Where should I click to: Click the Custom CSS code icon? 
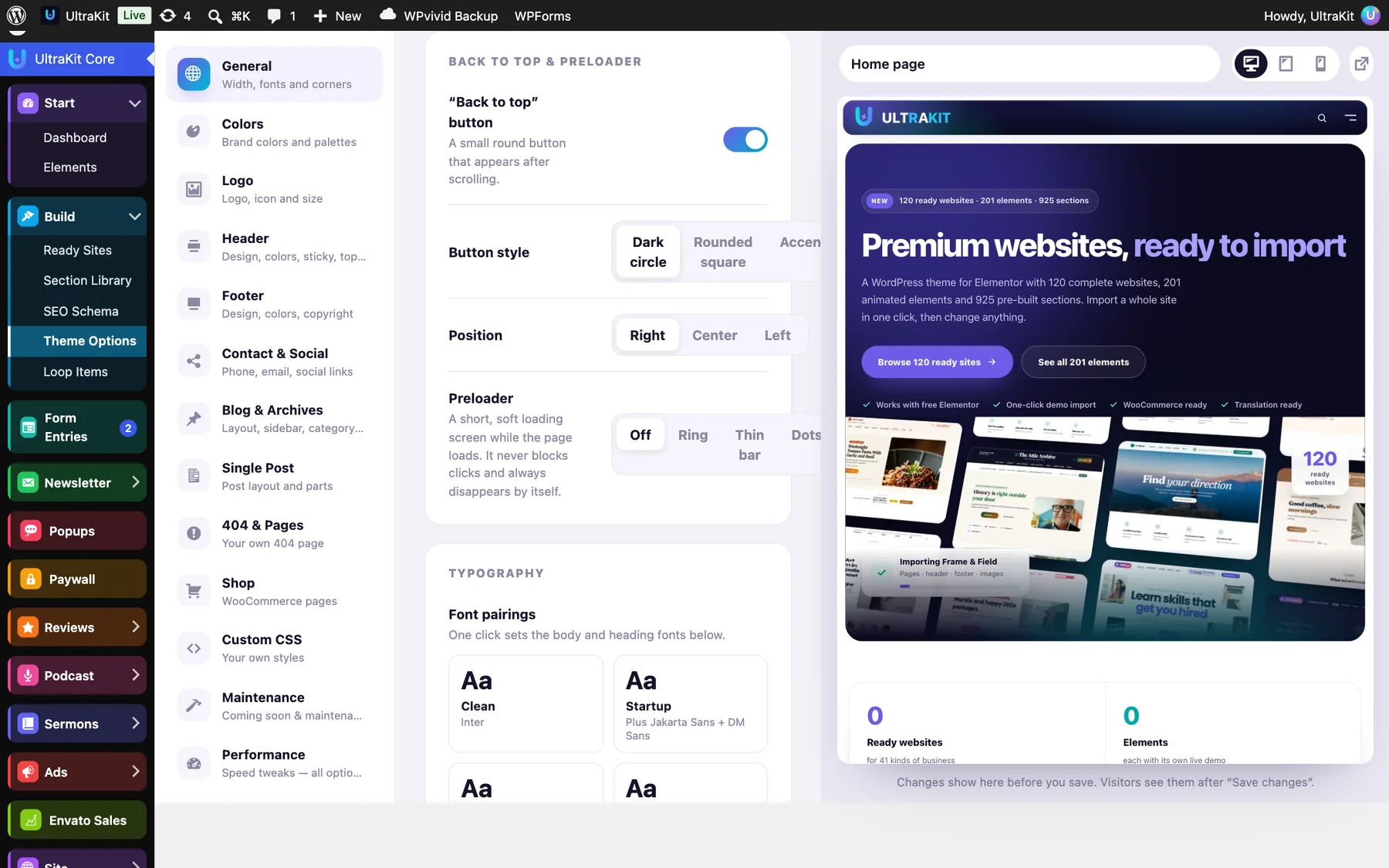coord(194,648)
